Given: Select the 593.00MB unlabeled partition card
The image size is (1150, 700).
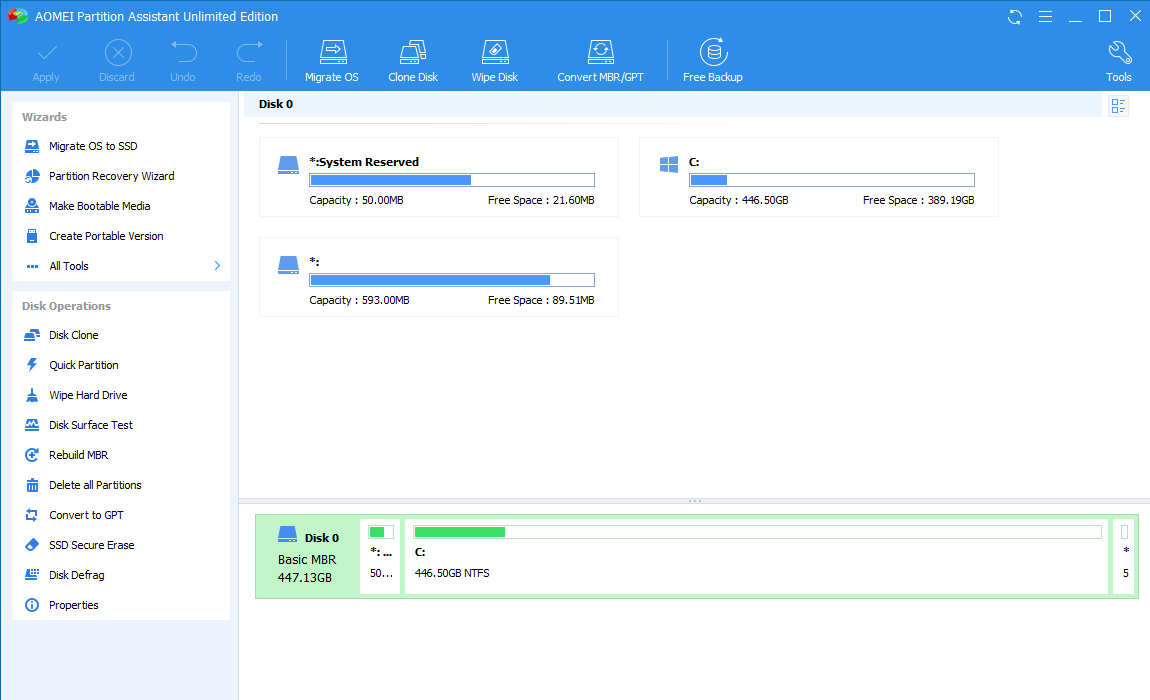Looking at the screenshot, I should [439, 277].
